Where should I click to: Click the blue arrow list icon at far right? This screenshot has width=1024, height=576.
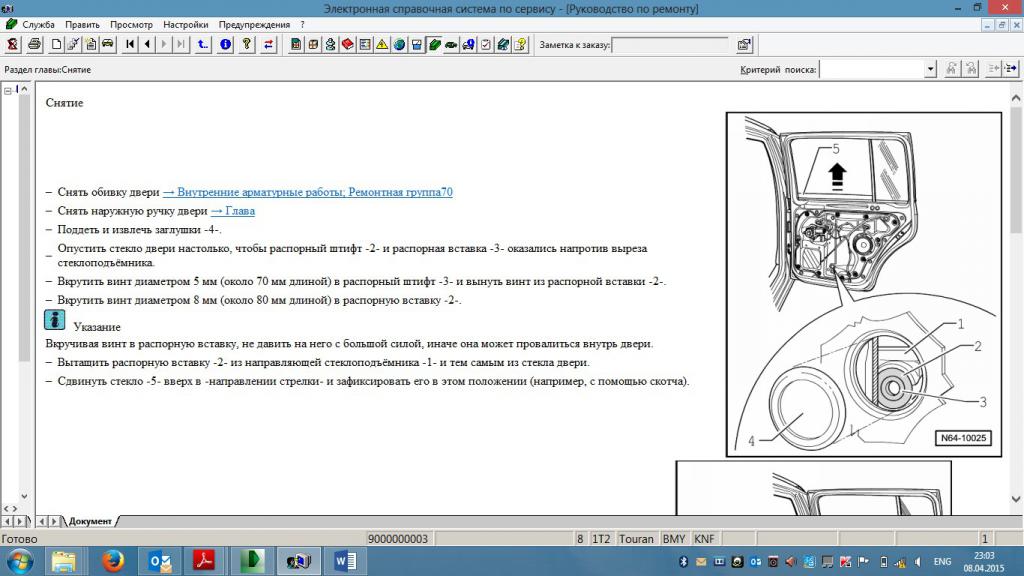(1011, 69)
